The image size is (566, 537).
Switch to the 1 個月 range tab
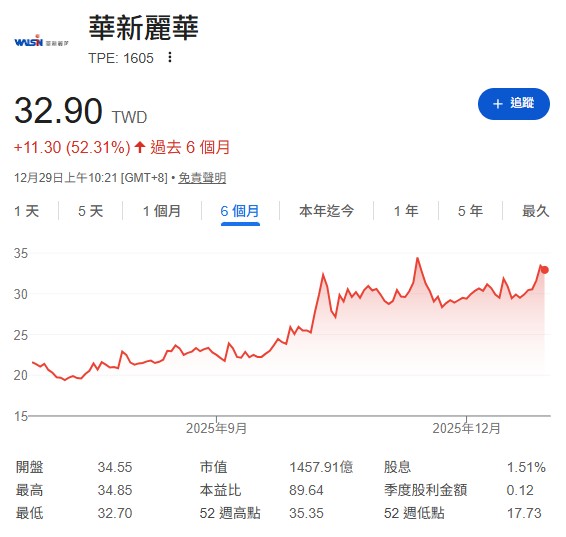[x=162, y=211]
